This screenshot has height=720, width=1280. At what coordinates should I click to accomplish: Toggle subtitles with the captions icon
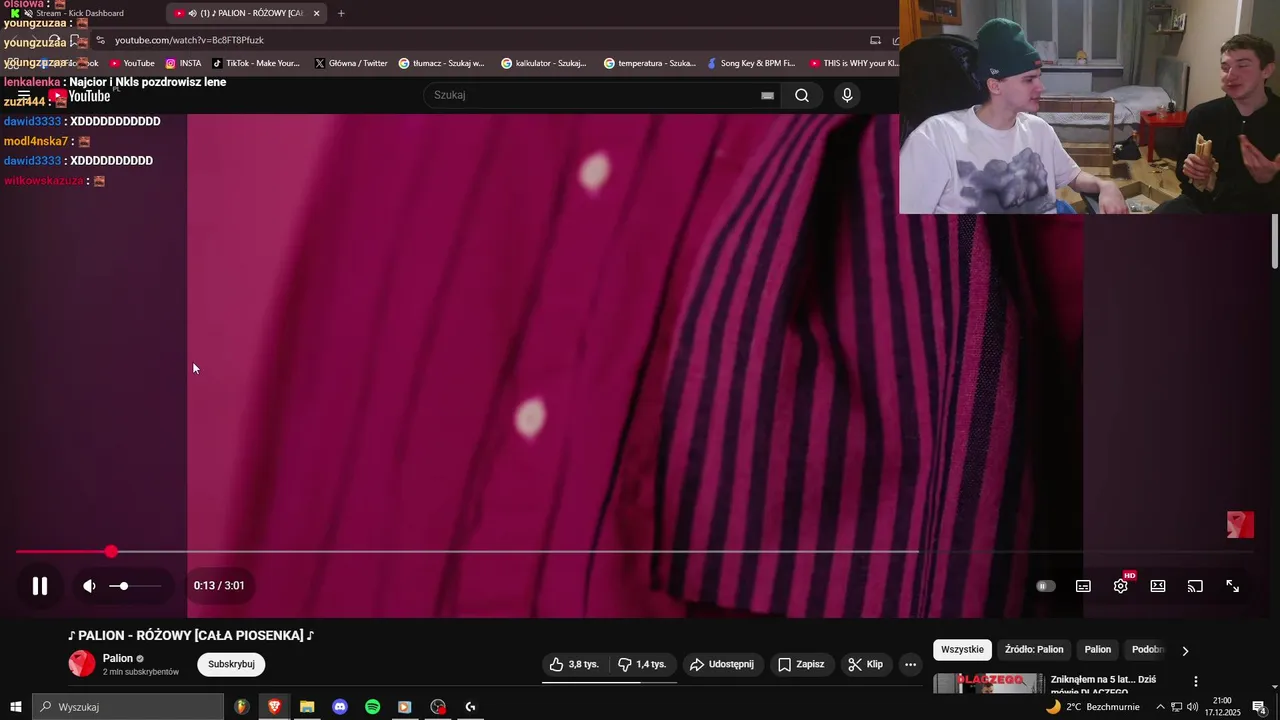pos(1083,586)
